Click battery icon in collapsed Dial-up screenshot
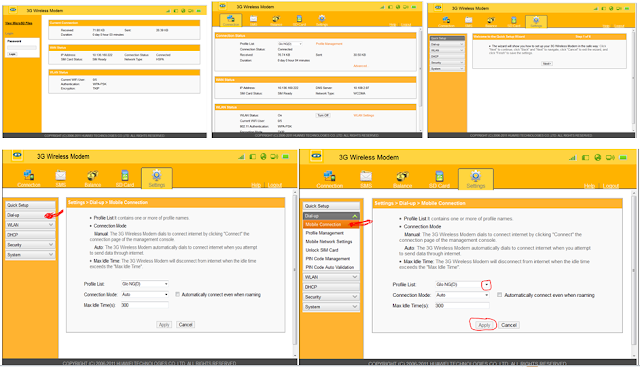This screenshot has width=640, height=367. pos(285,156)
